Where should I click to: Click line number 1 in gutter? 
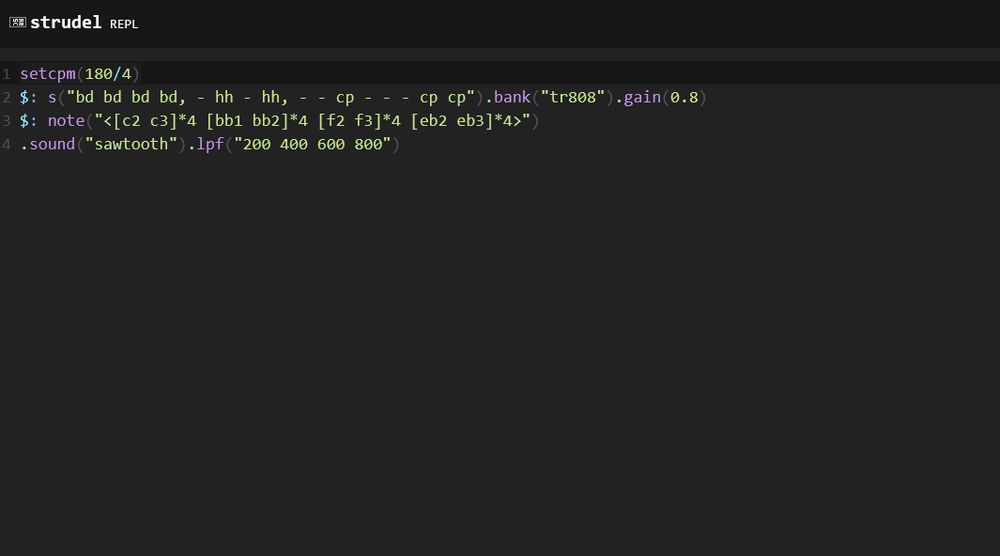pyautogui.click(x=6, y=74)
